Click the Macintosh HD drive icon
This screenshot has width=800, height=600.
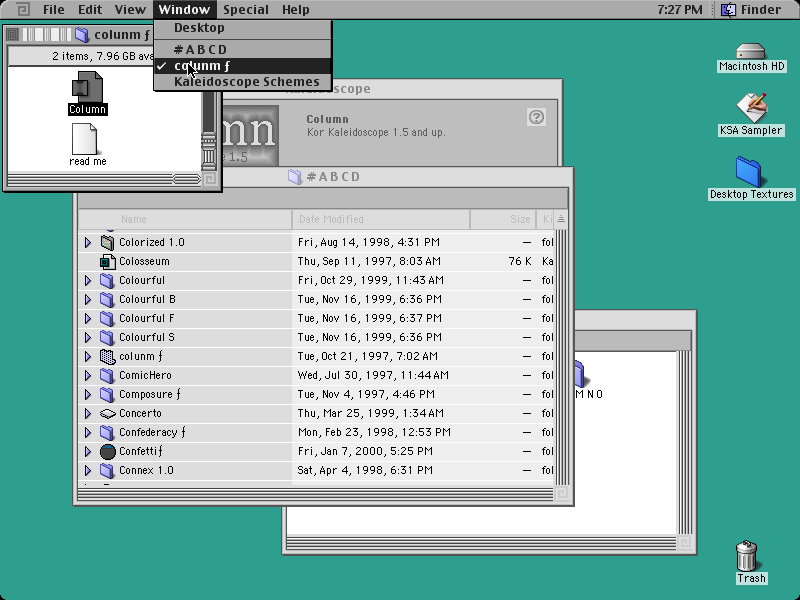[x=751, y=51]
